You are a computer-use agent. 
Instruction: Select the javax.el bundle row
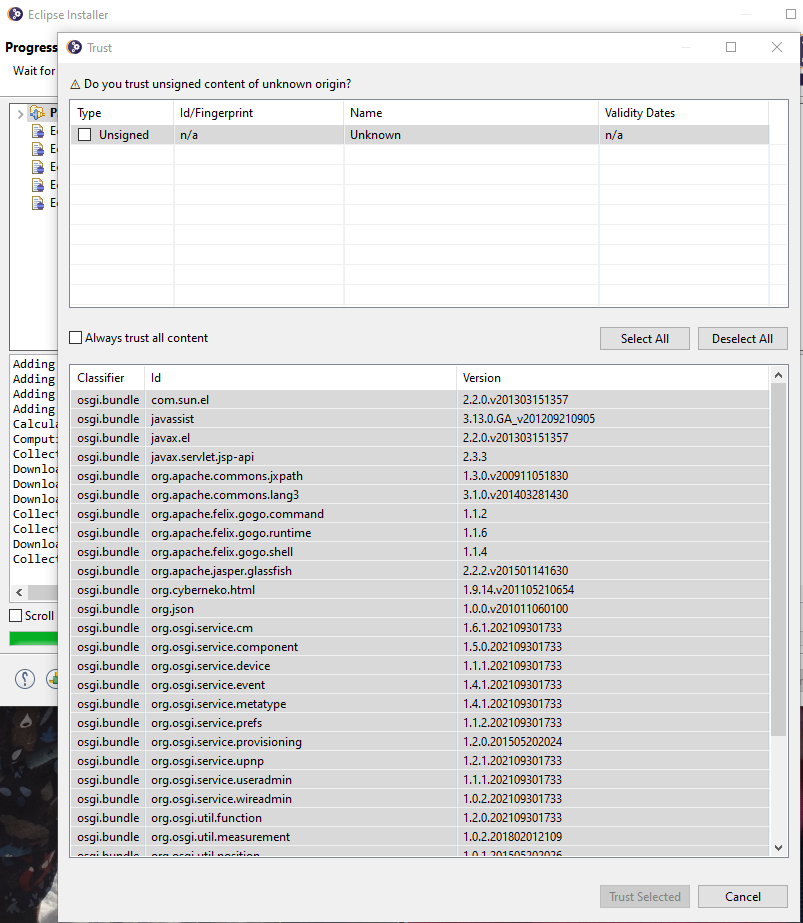420,438
